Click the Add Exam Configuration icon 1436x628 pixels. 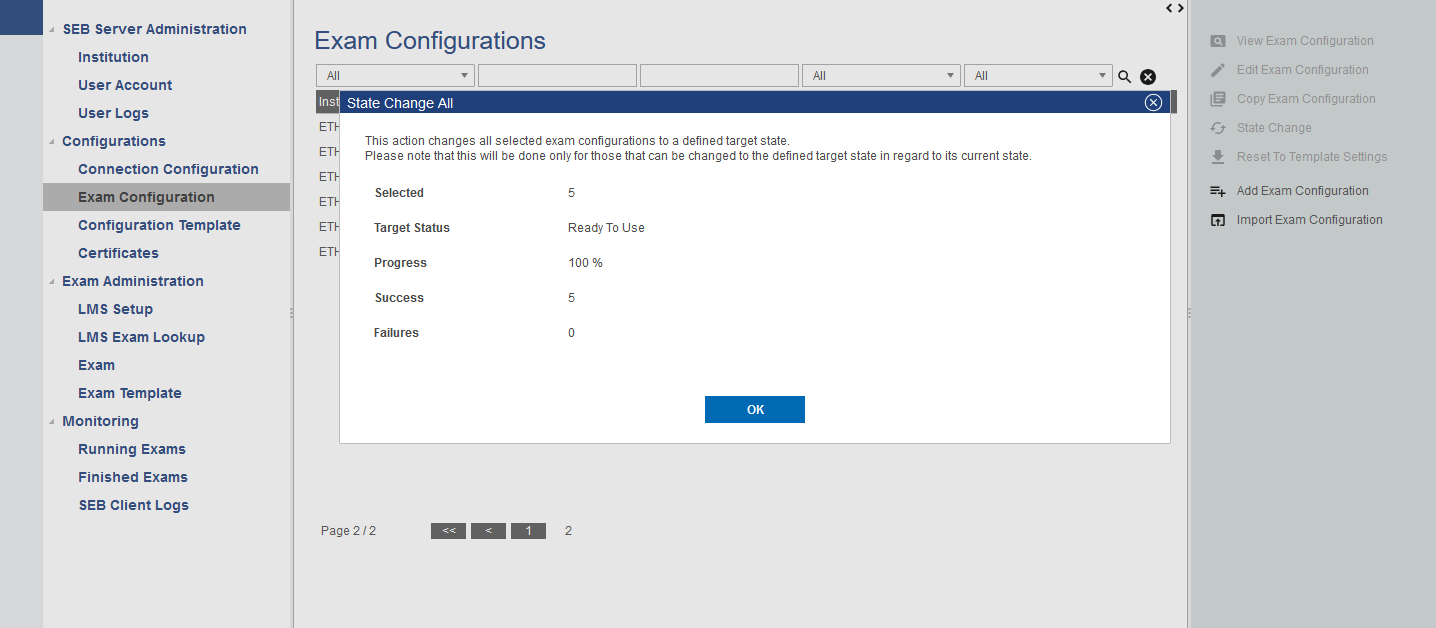pos(1217,191)
